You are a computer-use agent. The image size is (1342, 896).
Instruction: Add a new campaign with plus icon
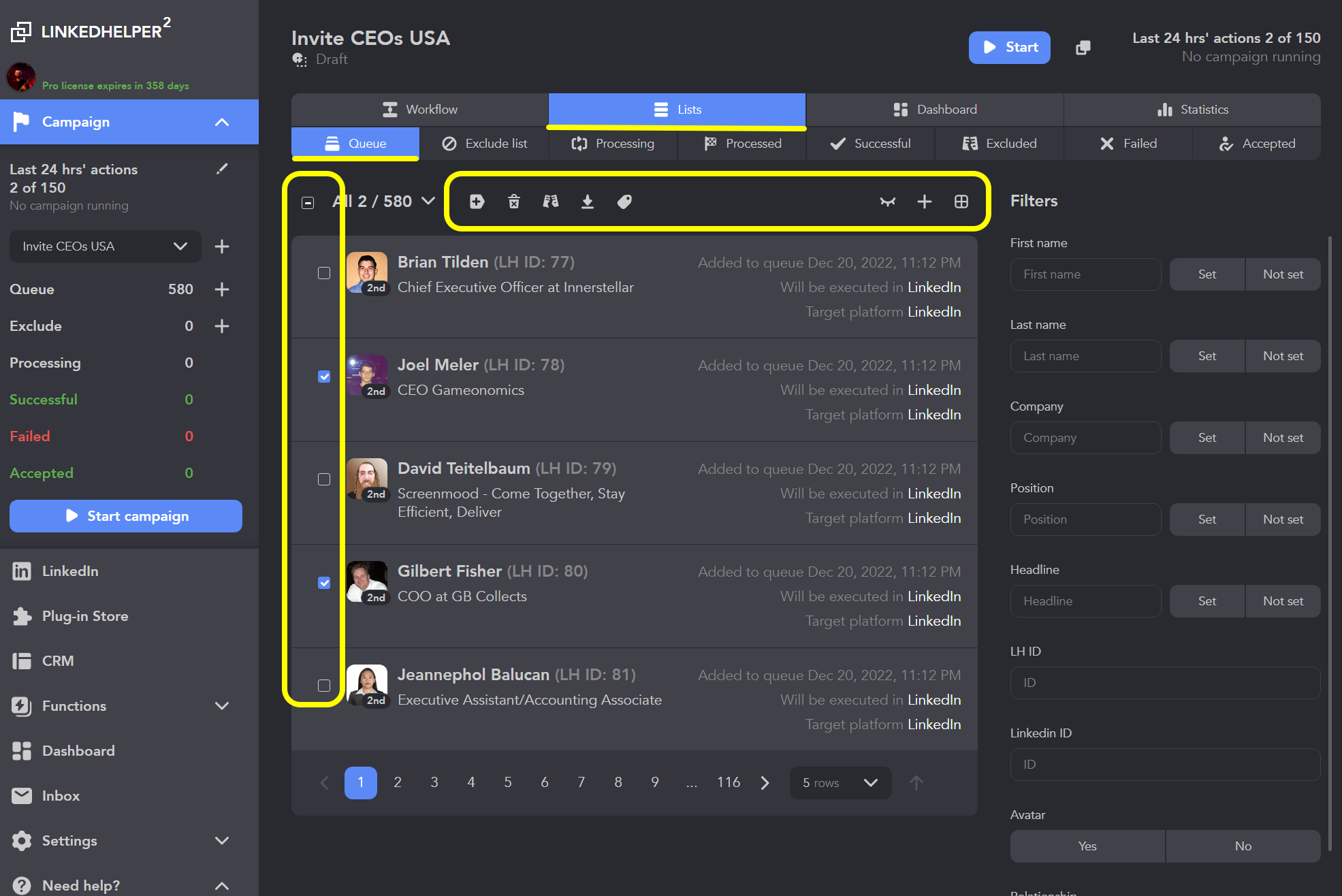pos(222,246)
